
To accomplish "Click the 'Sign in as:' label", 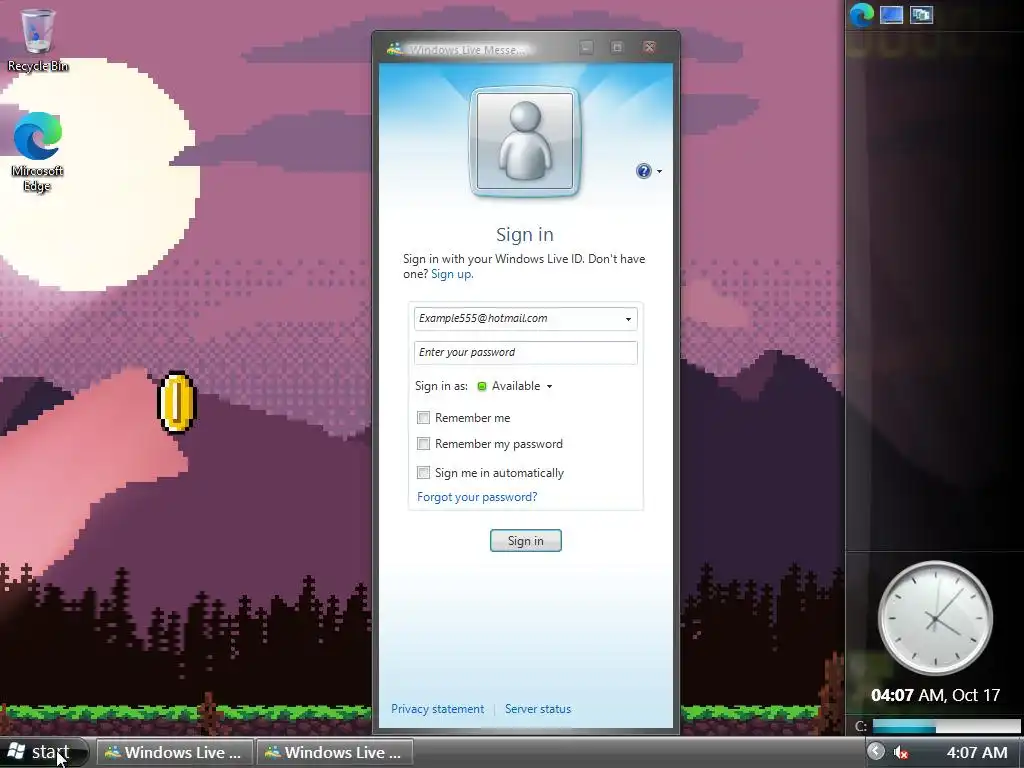I will coord(441,387).
